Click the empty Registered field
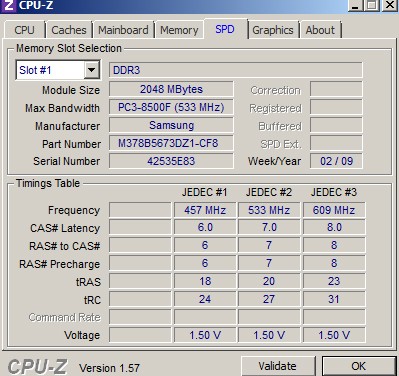Image resolution: width=399 pixels, height=376 pixels. [x=336, y=107]
